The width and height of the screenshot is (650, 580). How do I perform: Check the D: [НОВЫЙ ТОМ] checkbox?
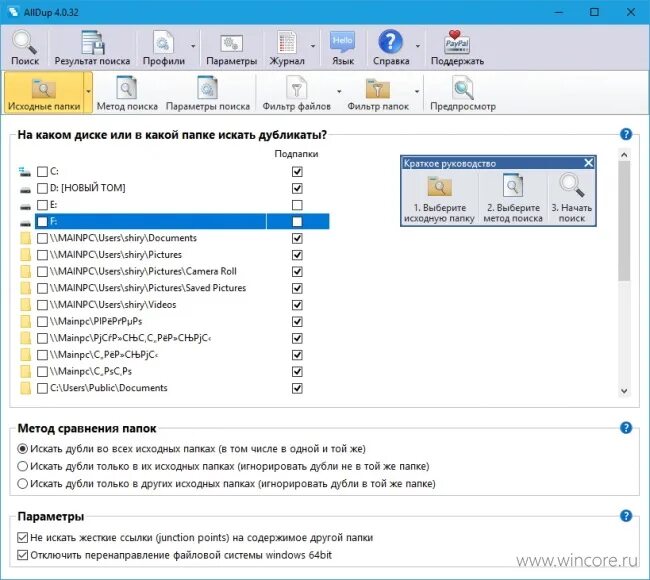click(x=42, y=188)
